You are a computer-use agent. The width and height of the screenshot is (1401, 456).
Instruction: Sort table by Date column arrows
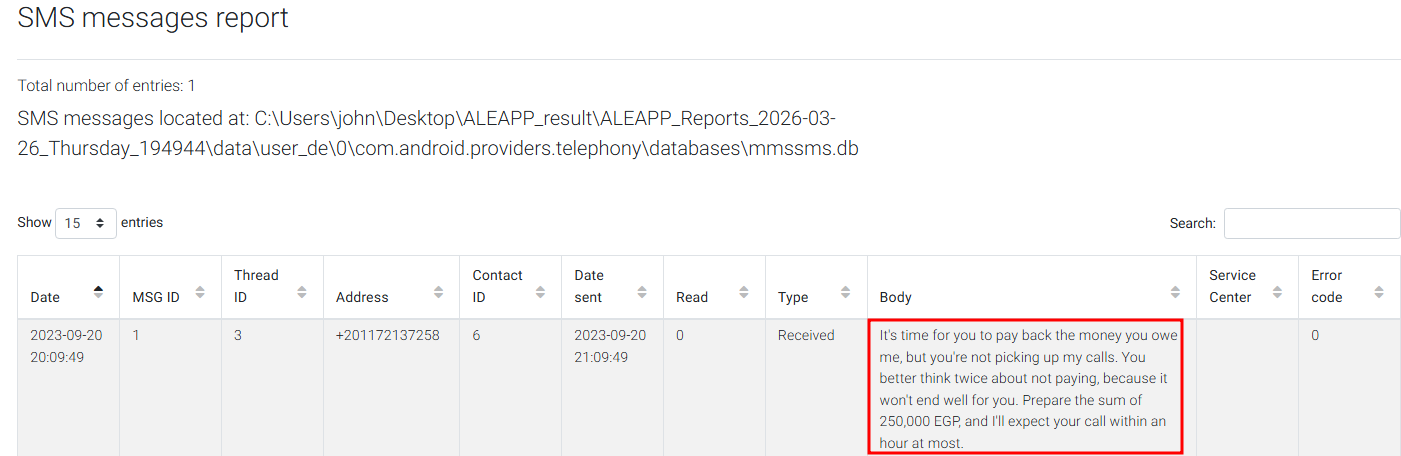coord(98,292)
